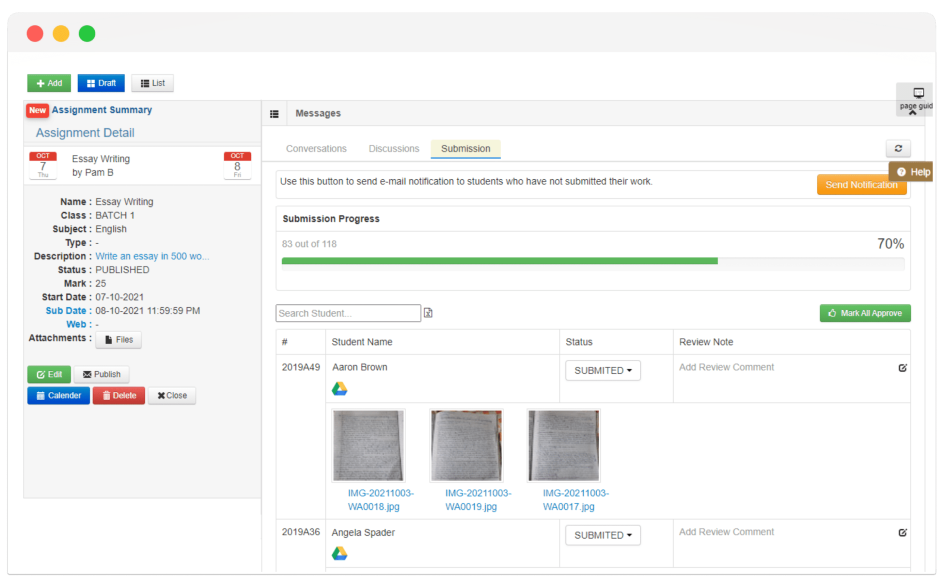Click the Send Notification button
942x588 pixels.
(x=861, y=184)
